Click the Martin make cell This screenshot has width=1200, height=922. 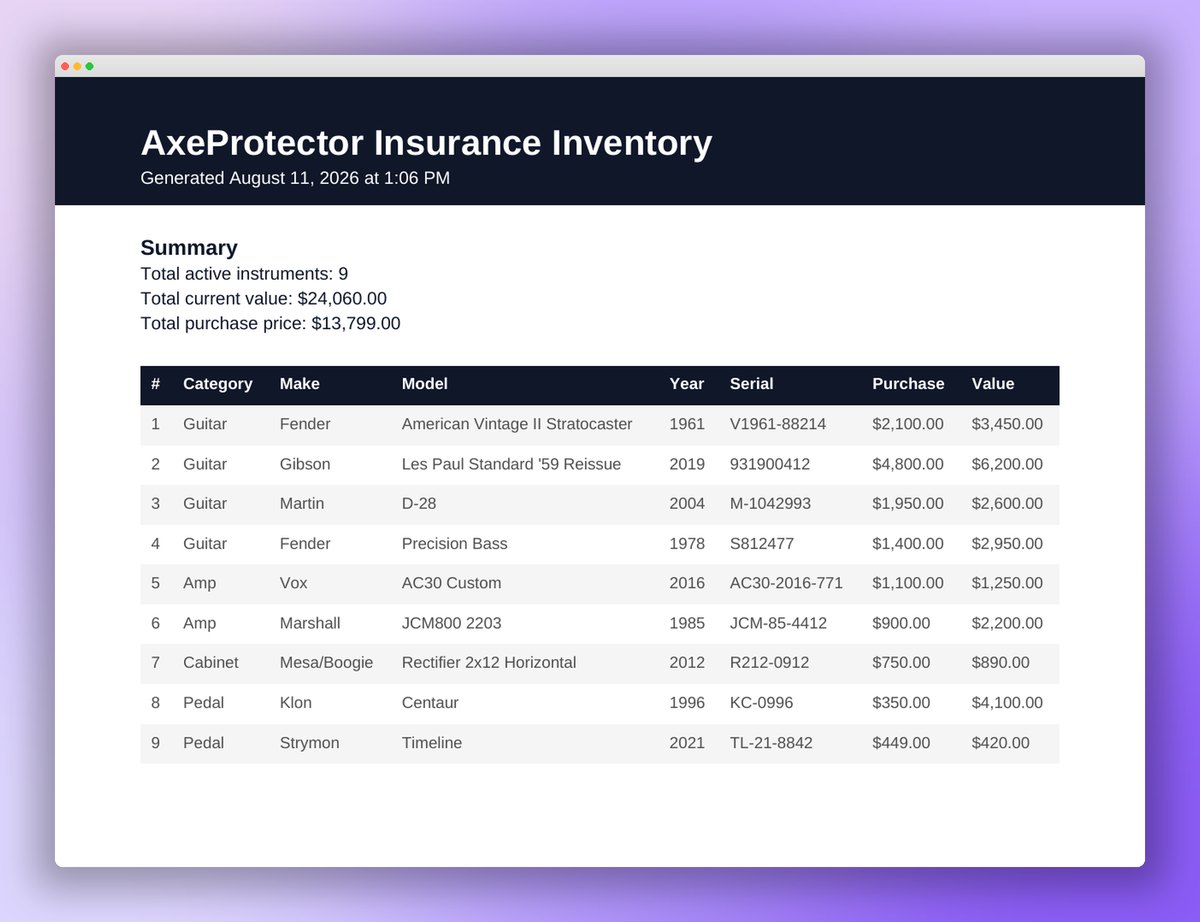click(302, 504)
